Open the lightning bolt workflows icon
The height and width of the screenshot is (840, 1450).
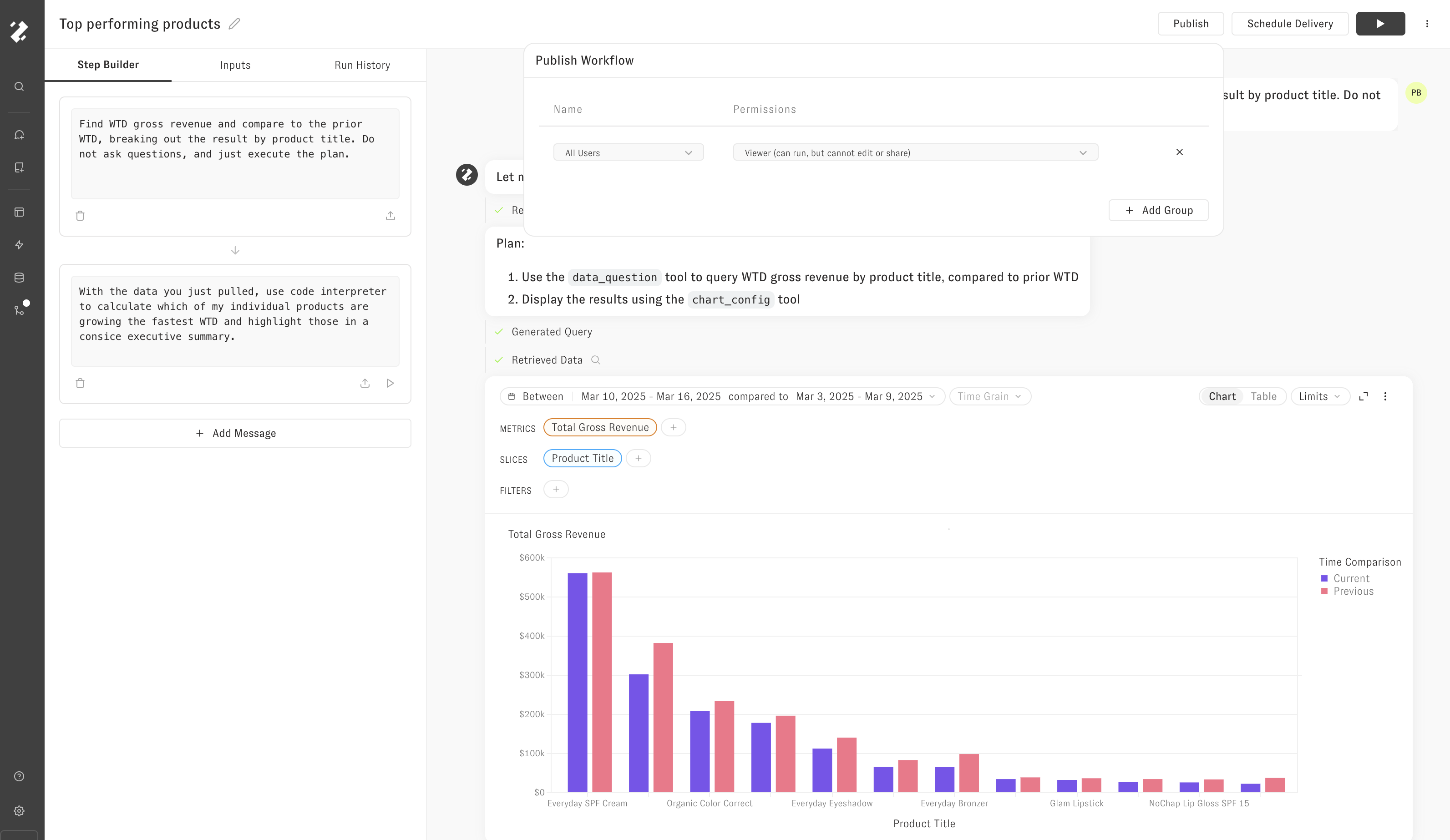(x=19, y=245)
